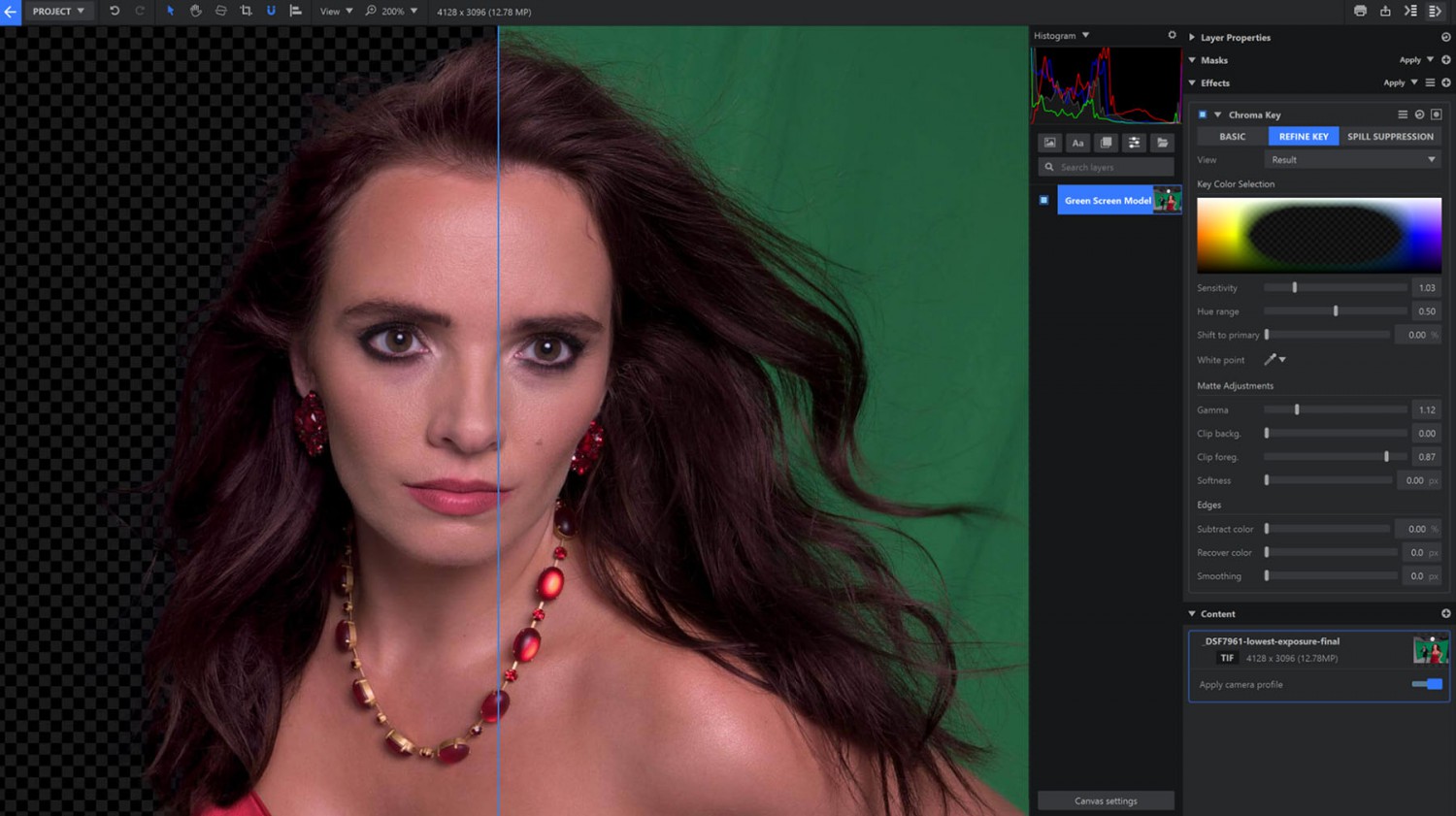Image resolution: width=1456 pixels, height=816 pixels.
Task: Click into the Search layers field
Action: pyautogui.click(x=1113, y=167)
